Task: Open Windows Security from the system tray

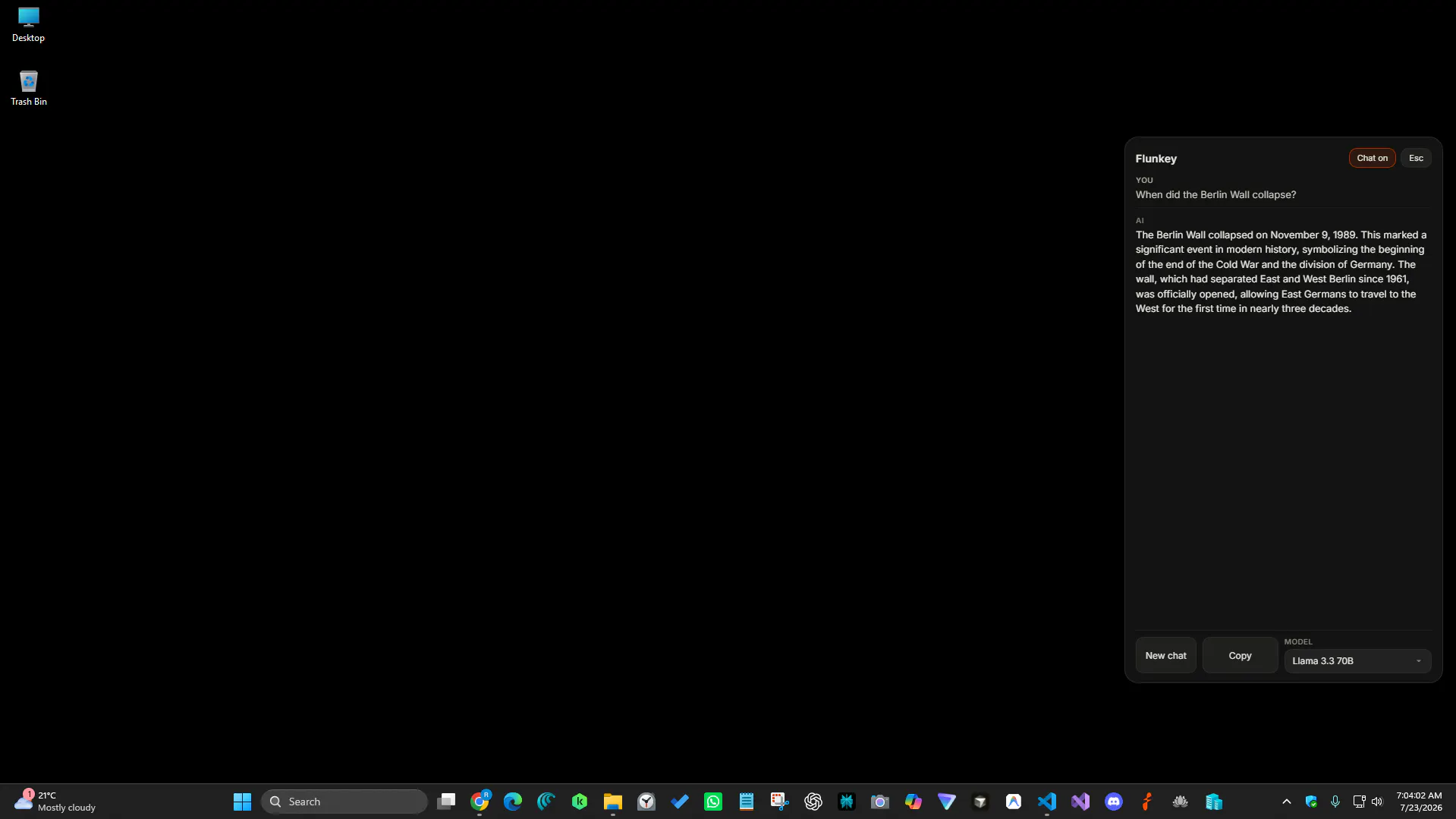Action: pos(1311,802)
